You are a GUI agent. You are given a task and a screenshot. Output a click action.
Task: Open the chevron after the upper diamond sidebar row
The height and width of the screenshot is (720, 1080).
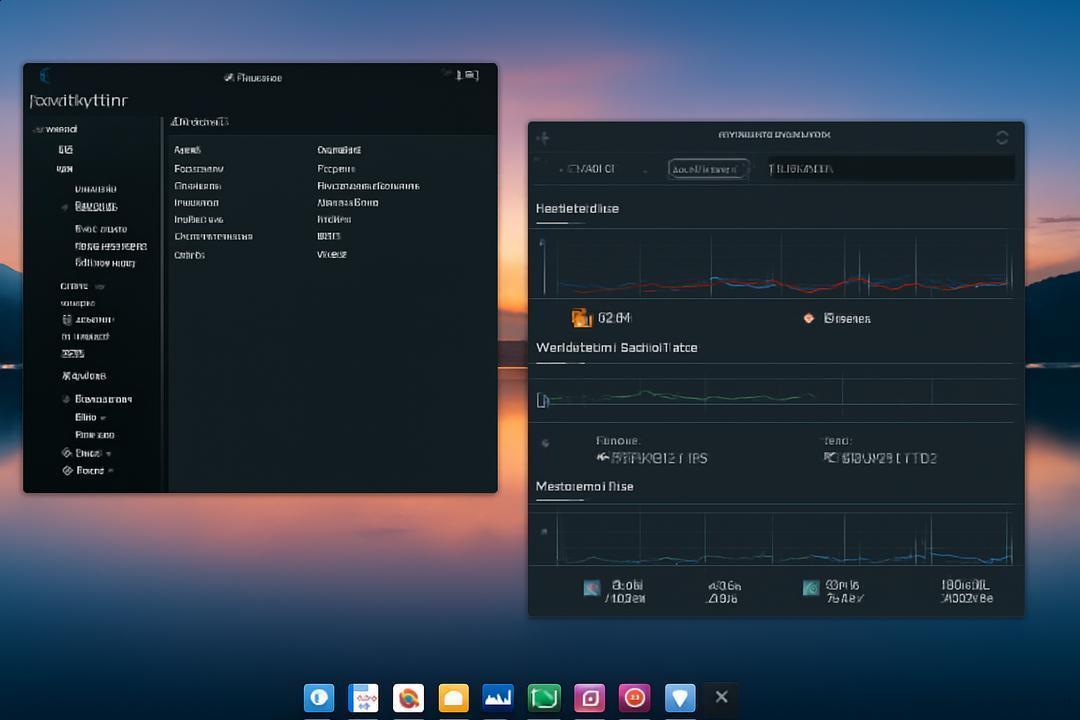pyautogui.click(x=109, y=453)
